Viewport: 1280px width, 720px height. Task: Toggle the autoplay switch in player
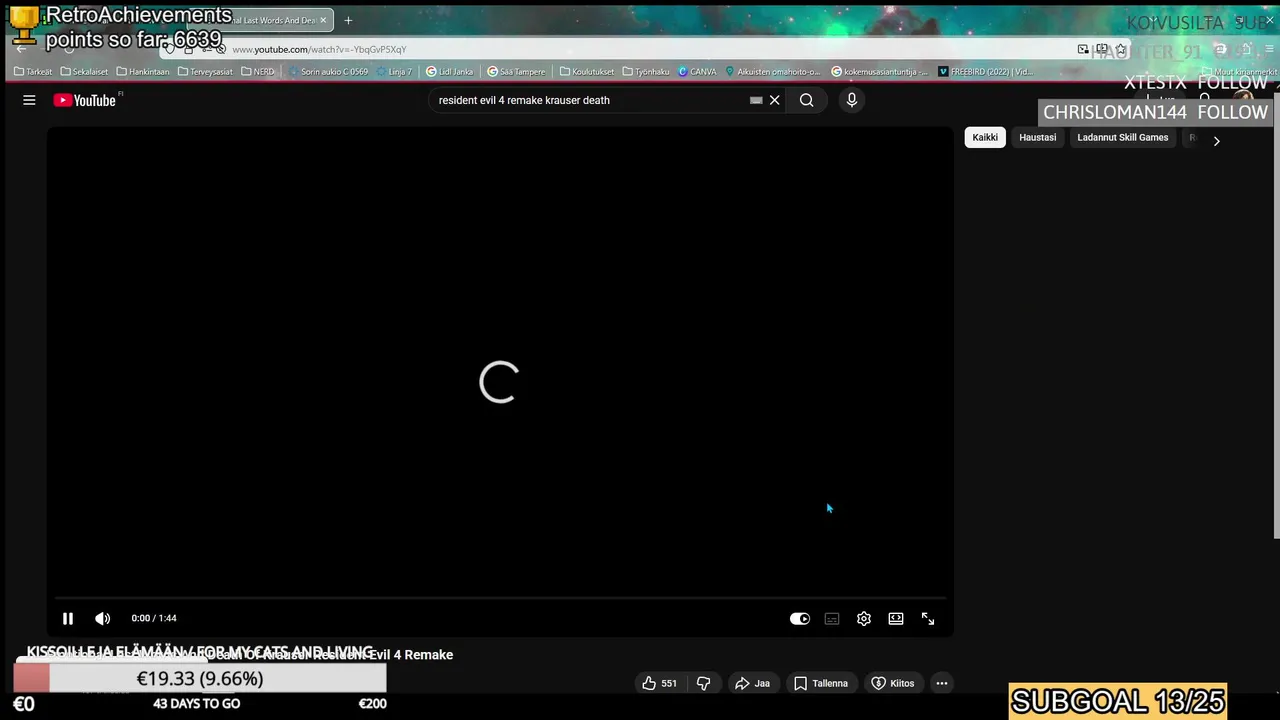(x=800, y=619)
